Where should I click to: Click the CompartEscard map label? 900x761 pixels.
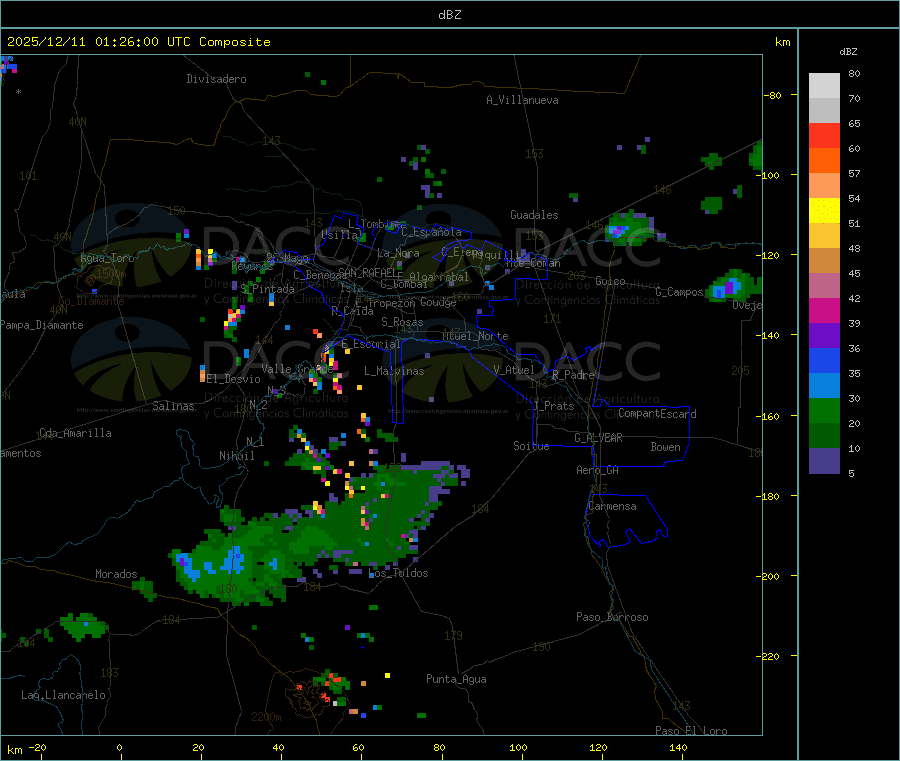(x=657, y=413)
